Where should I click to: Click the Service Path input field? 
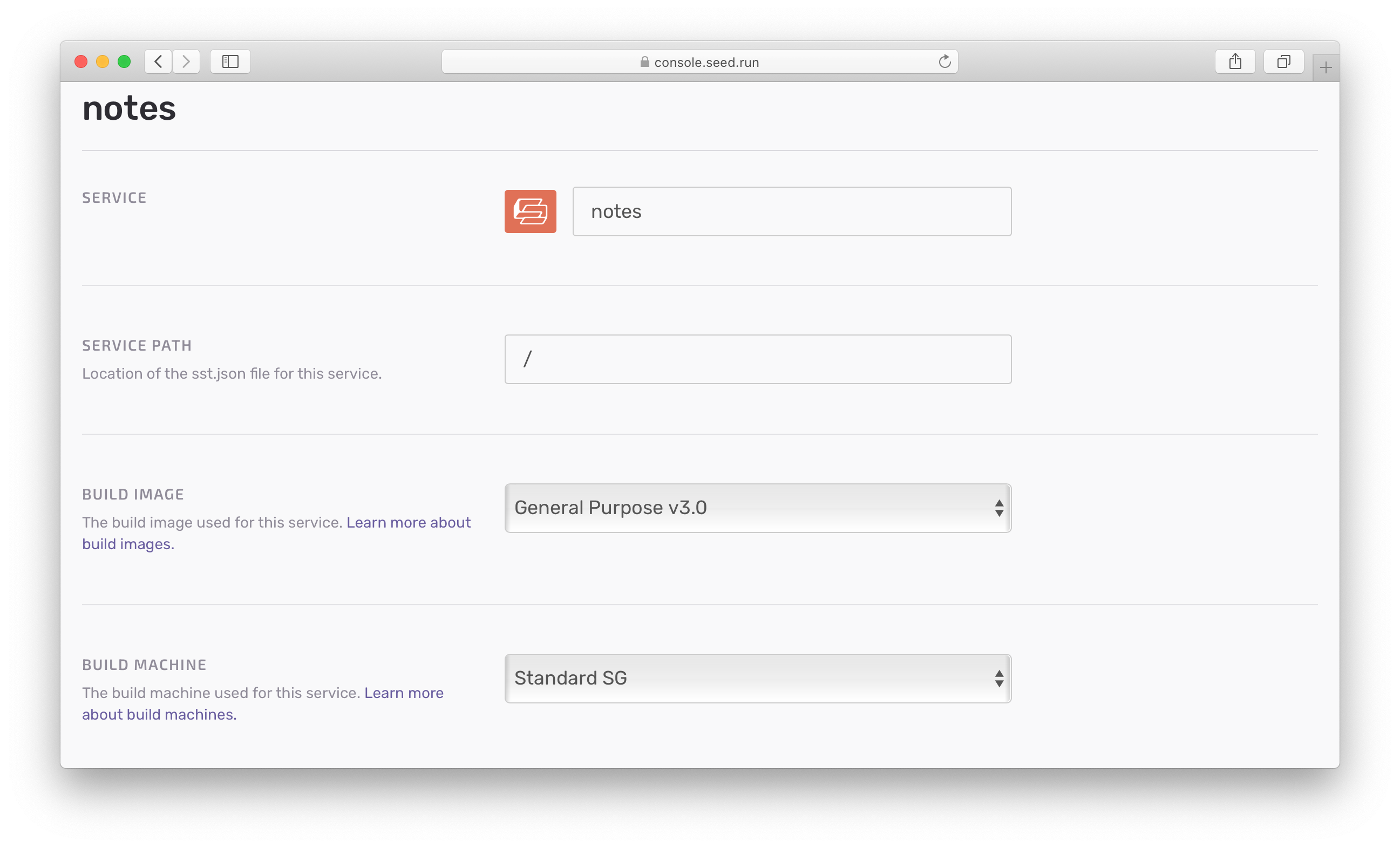coord(757,359)
